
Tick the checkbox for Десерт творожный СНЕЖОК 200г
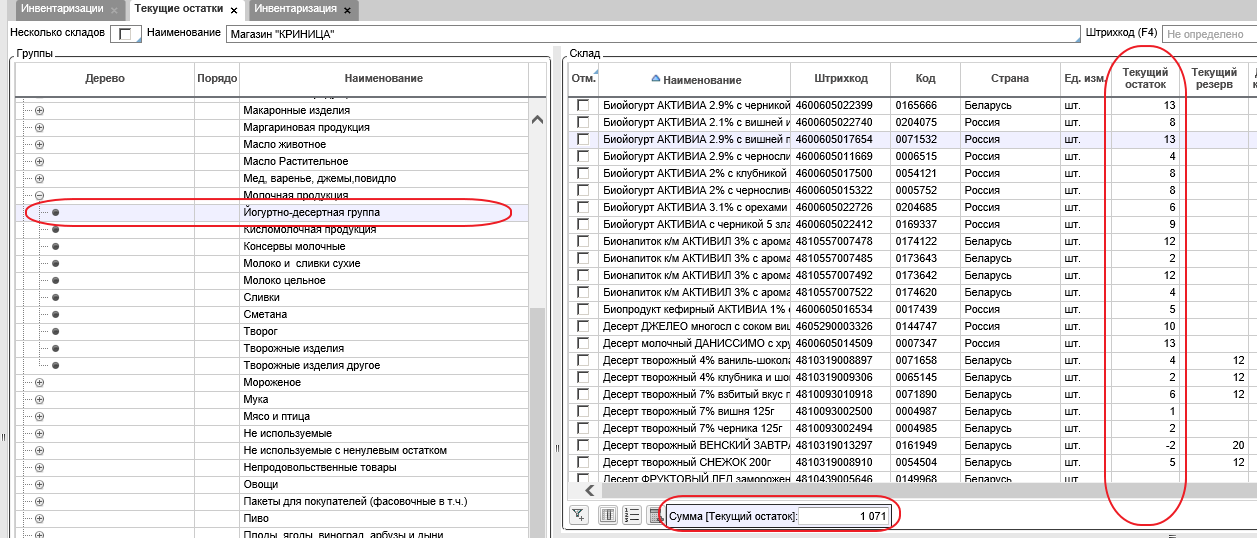pos(583,462)
